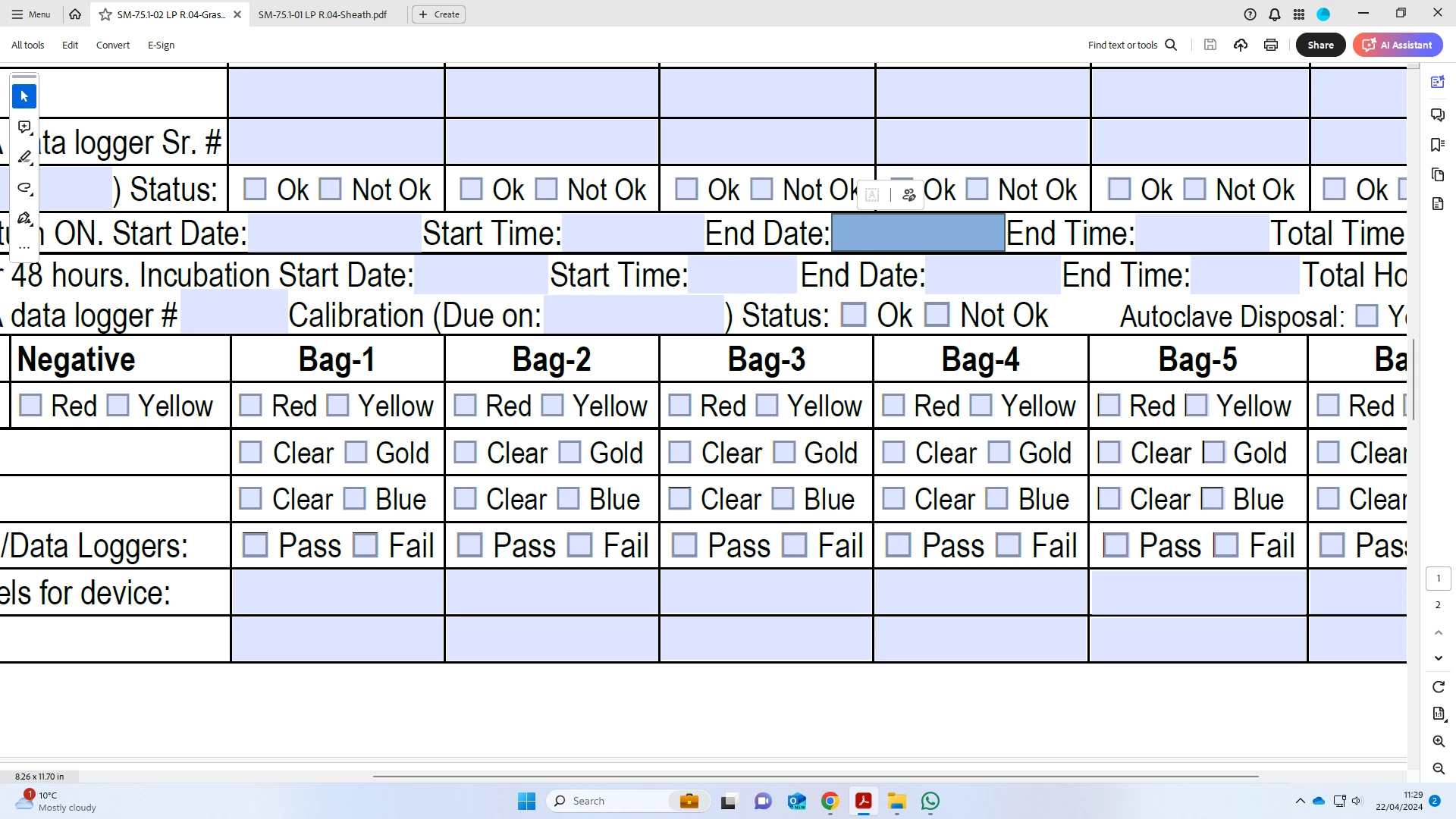Select the Highlight pen tool
Viewport: 1456px width, 819px height.
point(24,157)
